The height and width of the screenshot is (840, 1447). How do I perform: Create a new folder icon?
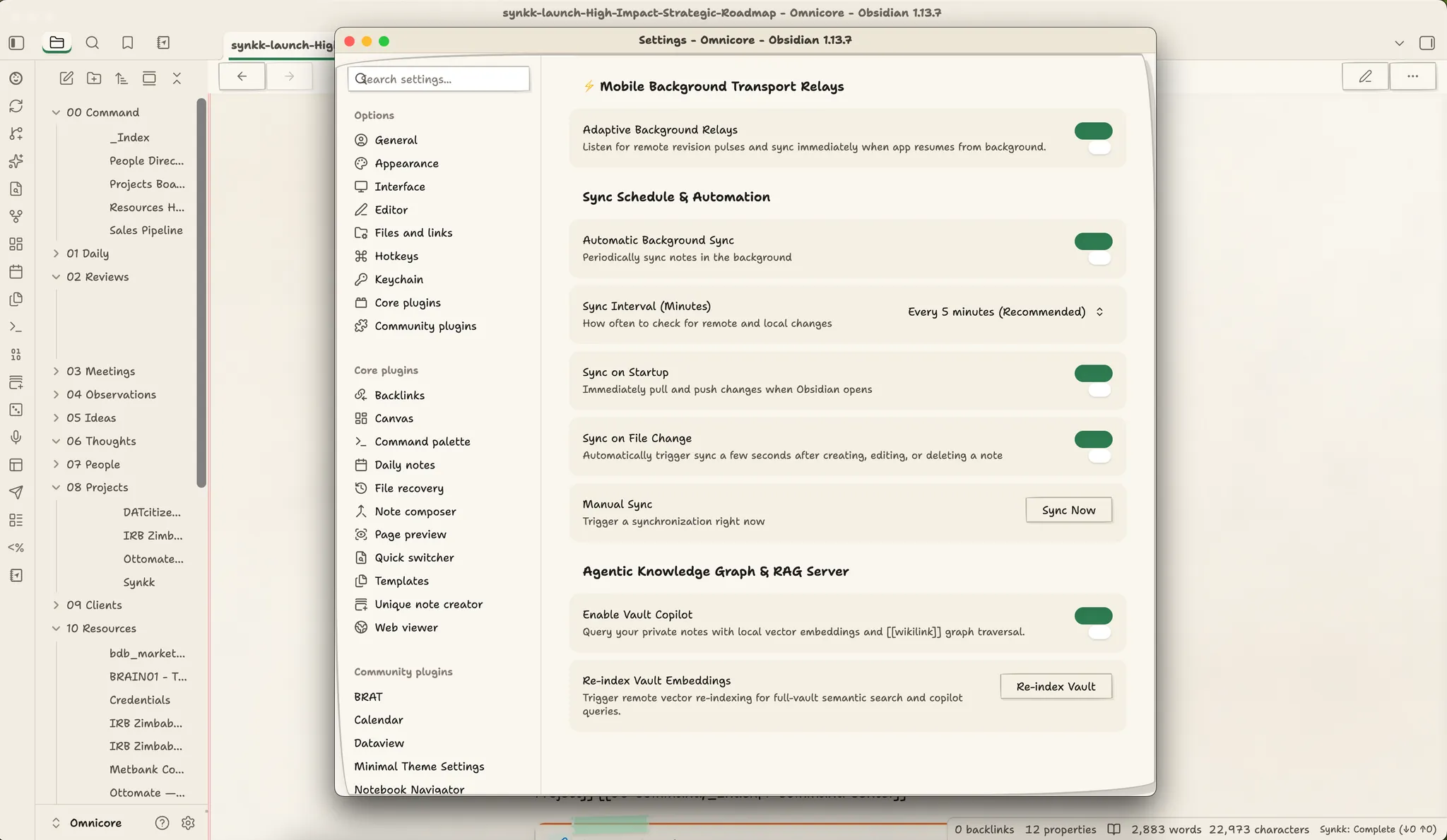click(x=94, y=78)
